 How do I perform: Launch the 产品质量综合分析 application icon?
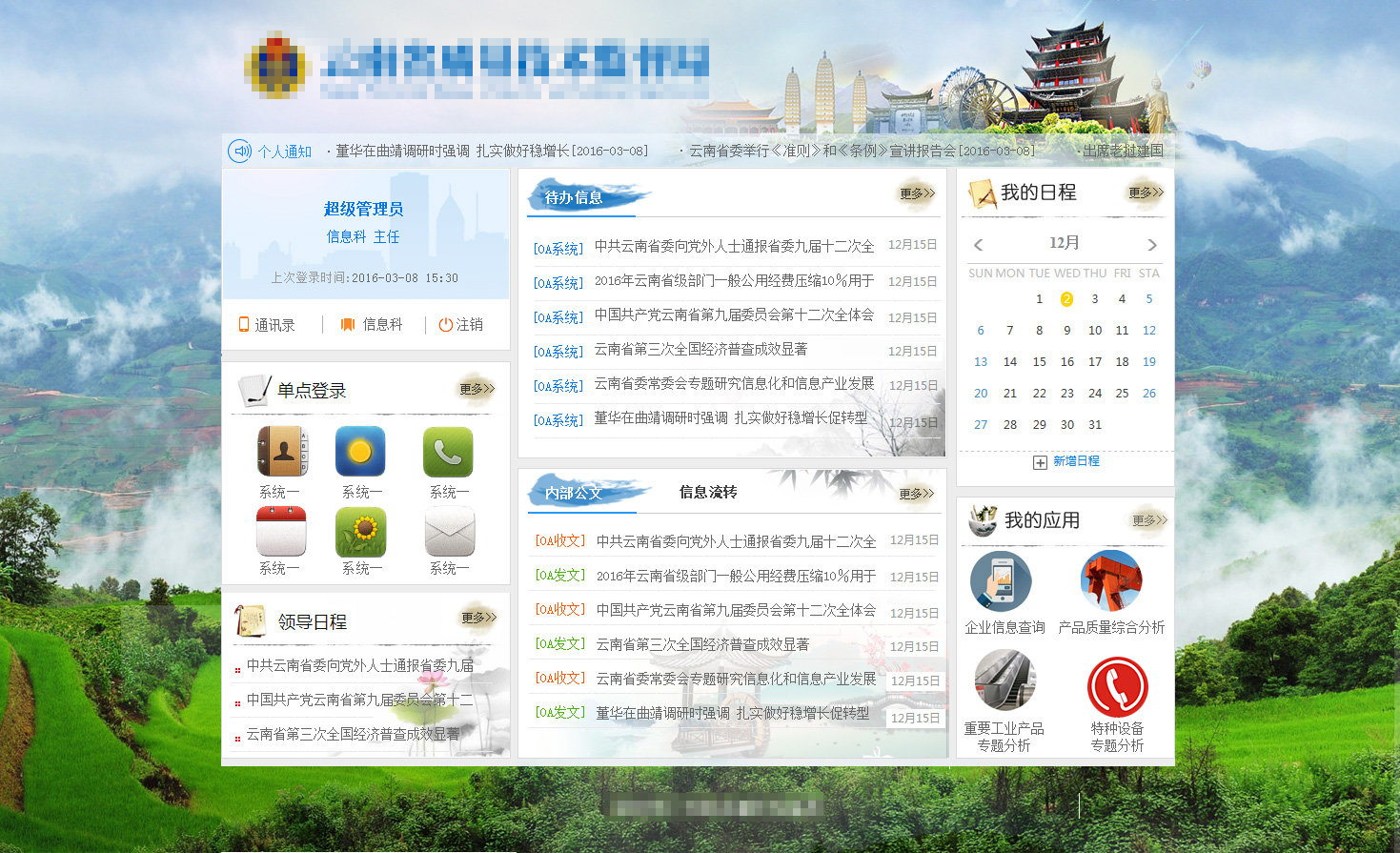tap(1111, 580)
